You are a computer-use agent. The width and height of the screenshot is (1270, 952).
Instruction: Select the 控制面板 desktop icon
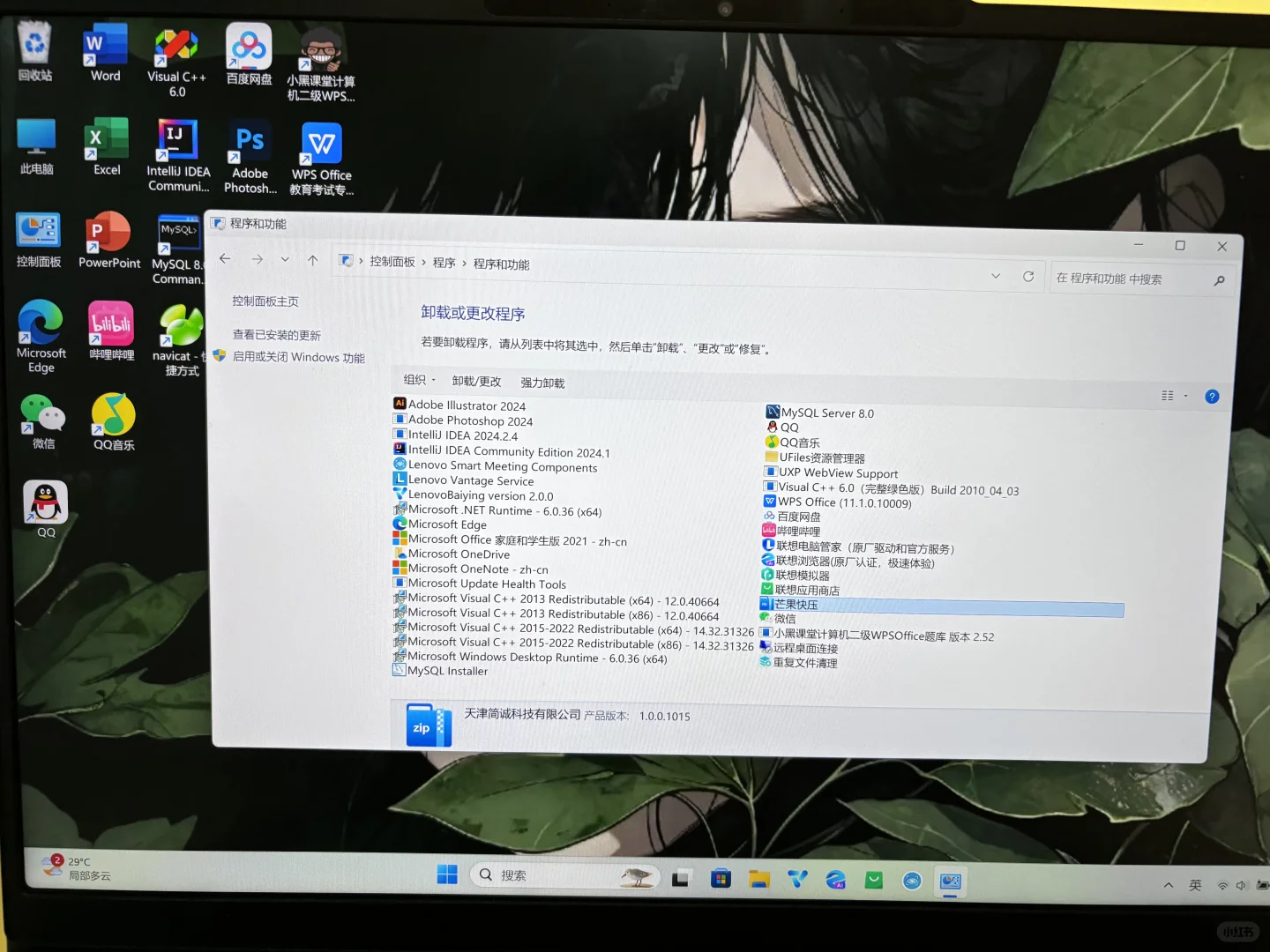[x=38, y=240]
